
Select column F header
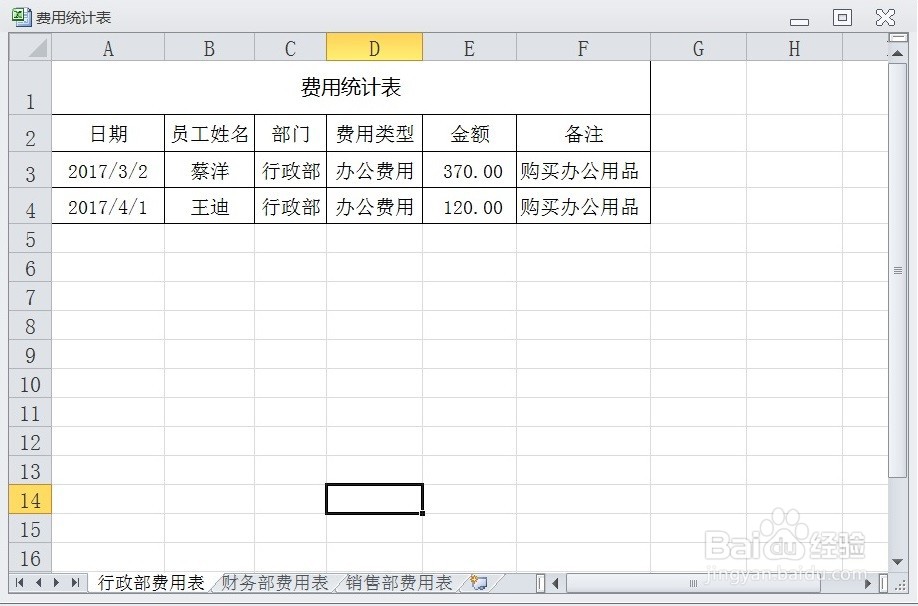pyautogui.click(x=583, y=47)
